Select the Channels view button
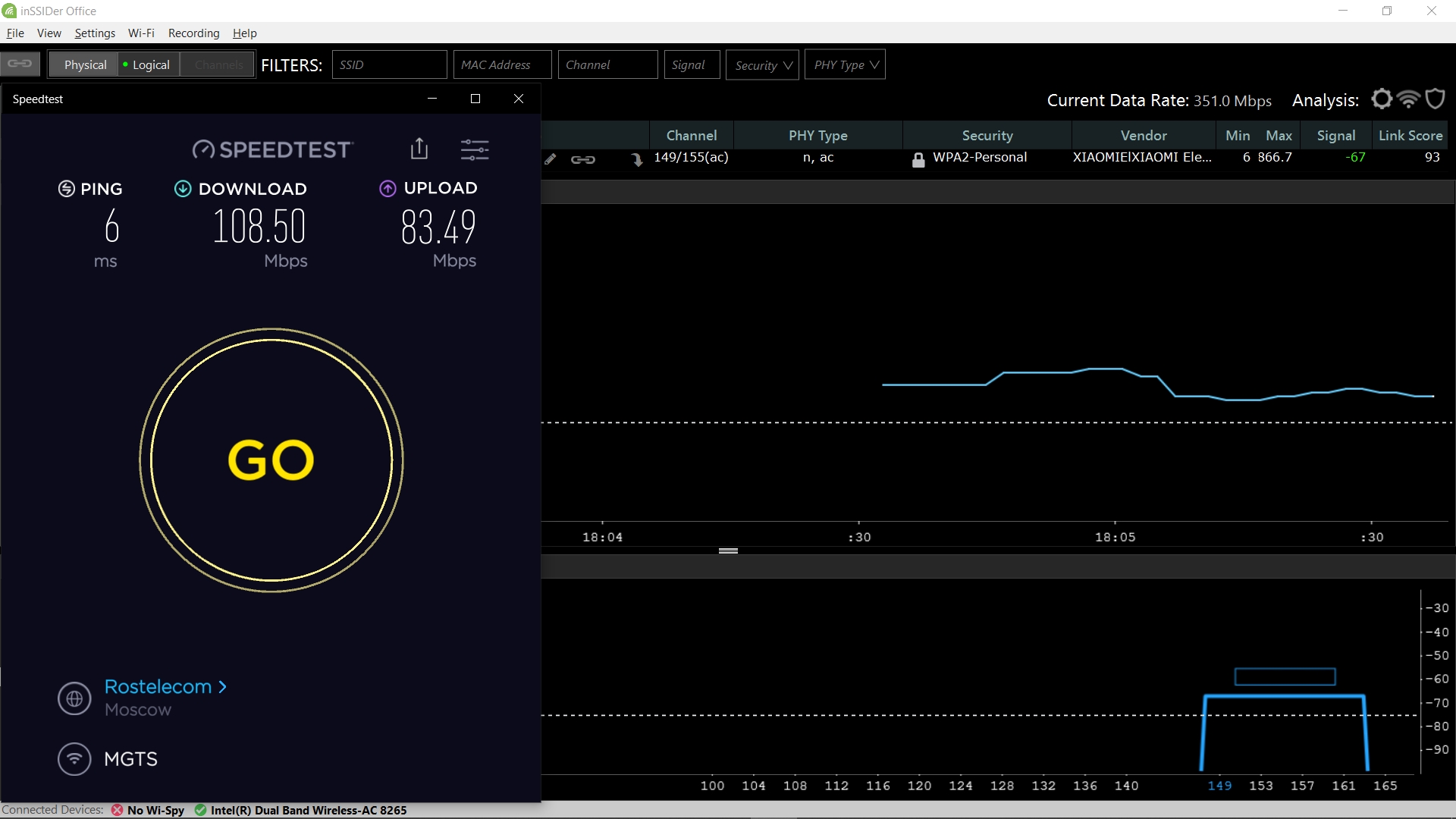The height and width of the screenshot is (819, 1456). [x=218, y=64]
